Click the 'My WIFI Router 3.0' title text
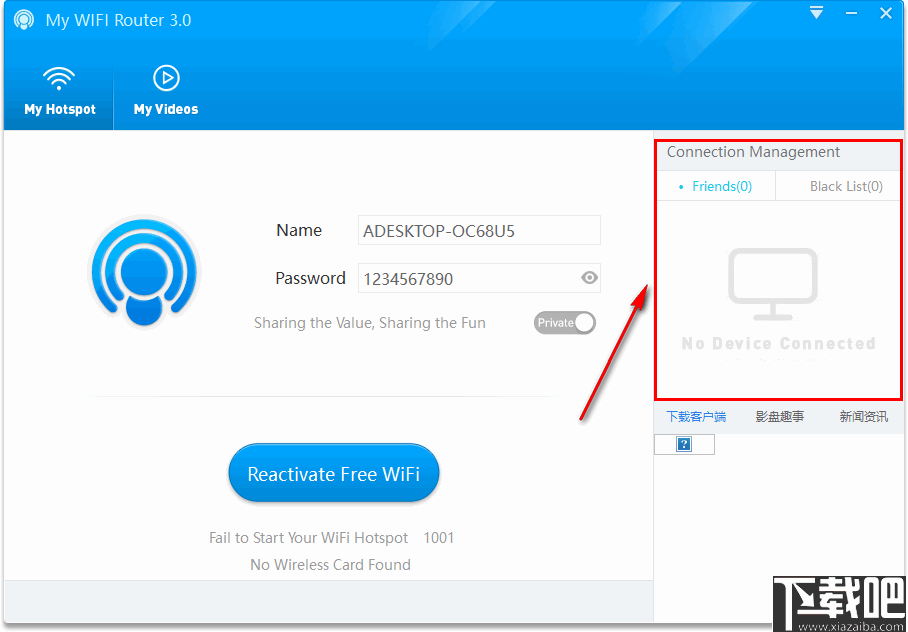This screenshot has height=632, width=908. click(118, 20)
